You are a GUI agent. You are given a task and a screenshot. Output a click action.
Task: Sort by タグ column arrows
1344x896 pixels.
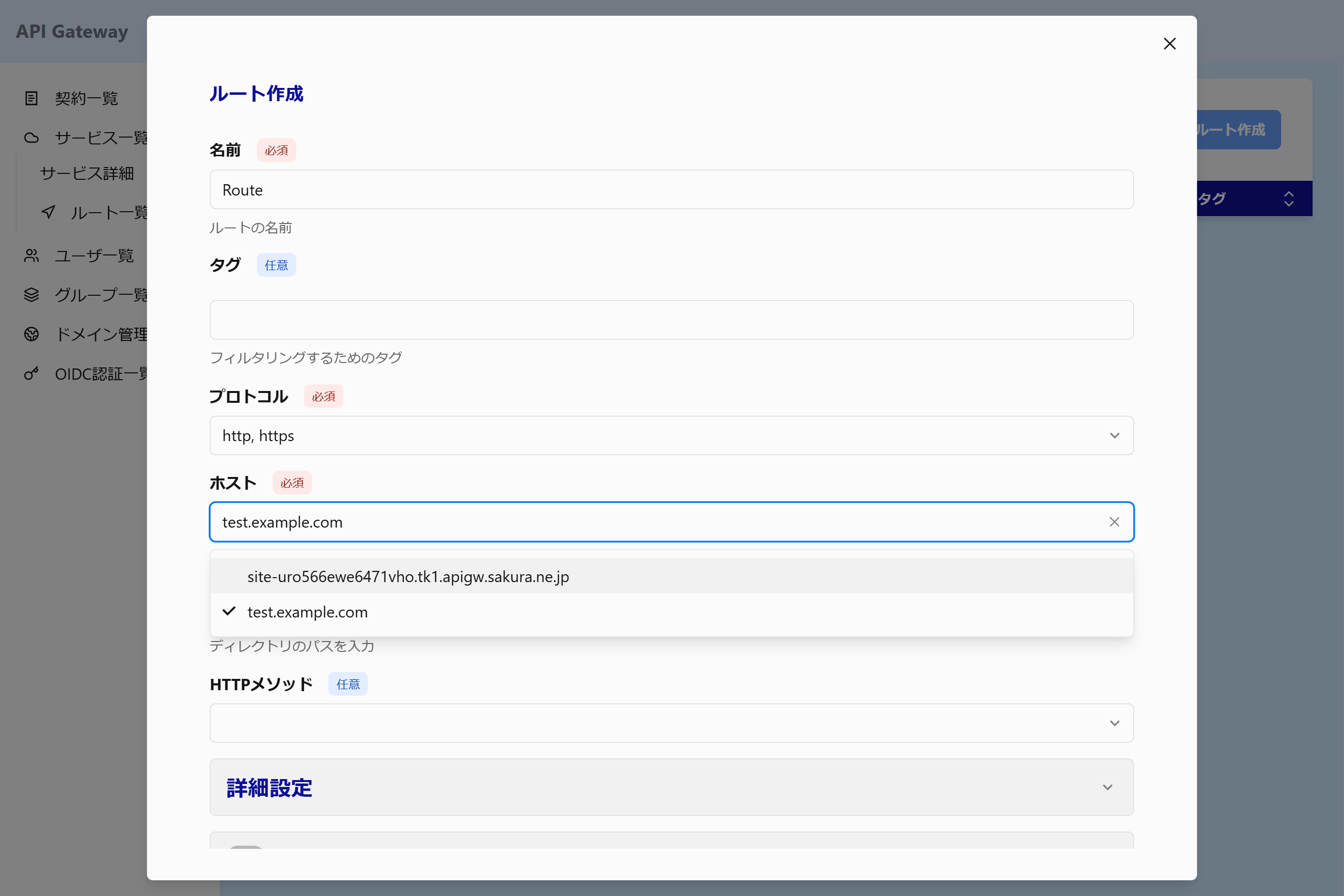coord(1288,199)
